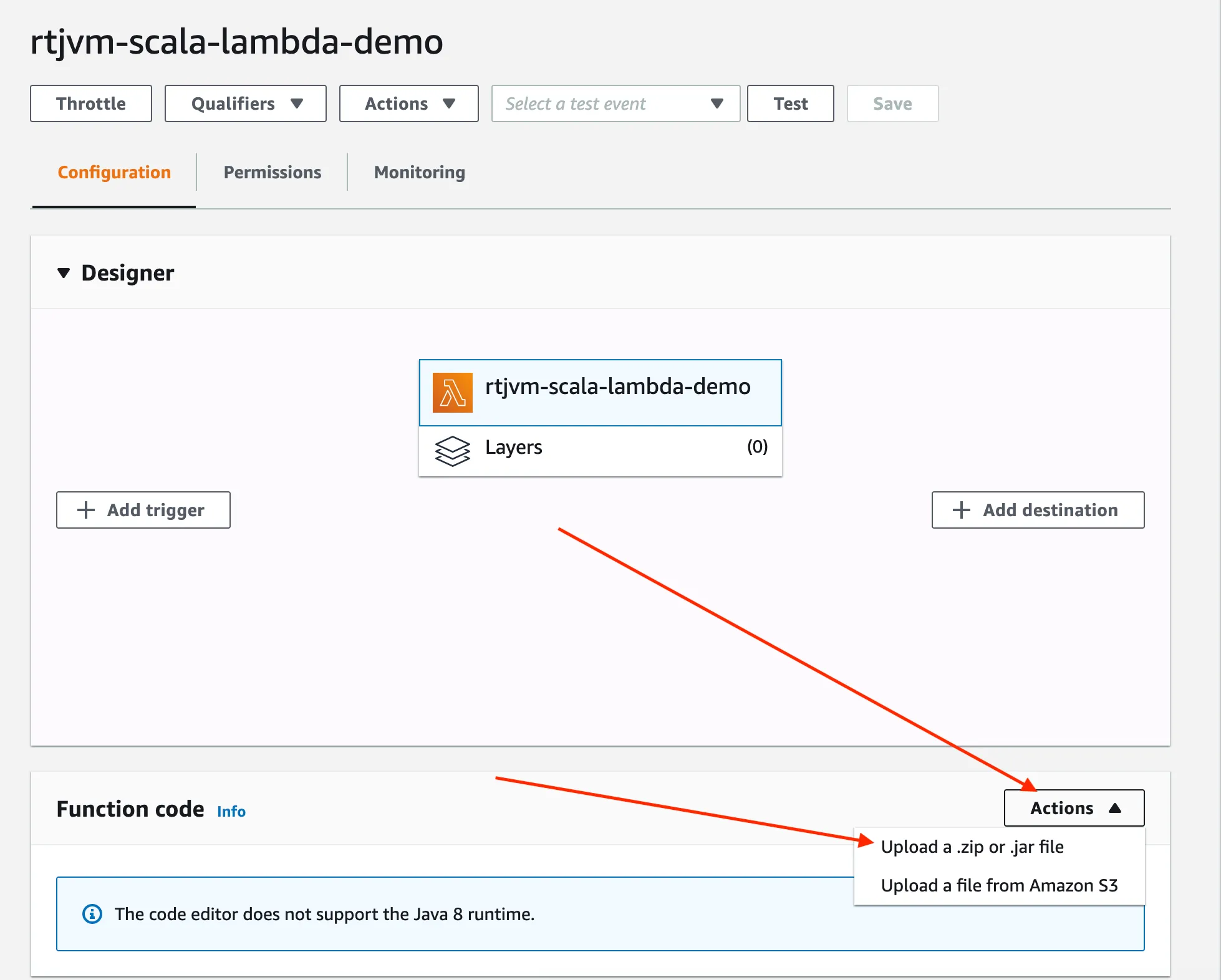Click the Save button
The image size is (1221, 980).
coord(892,103)
